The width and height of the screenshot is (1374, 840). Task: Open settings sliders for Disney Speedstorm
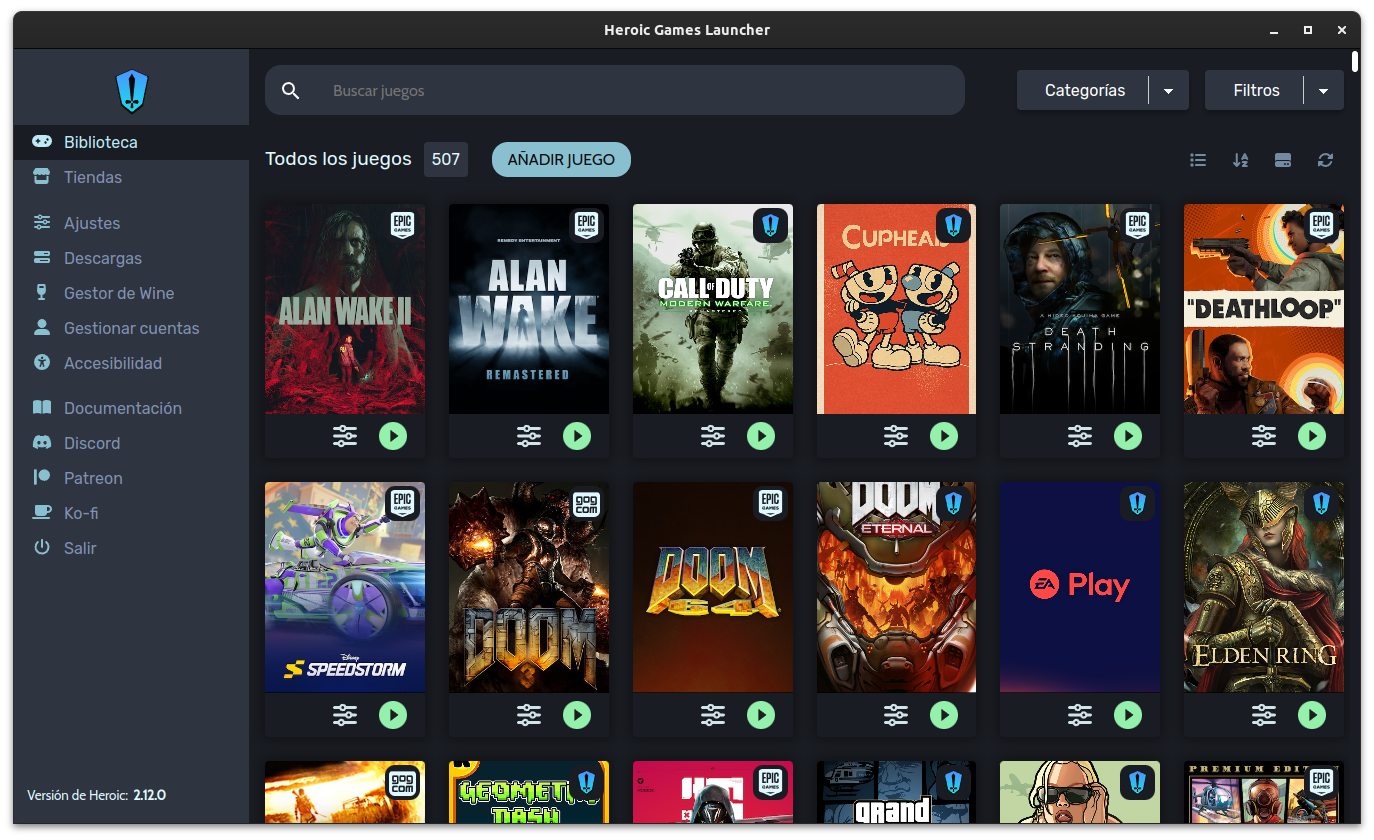(344, 714)
